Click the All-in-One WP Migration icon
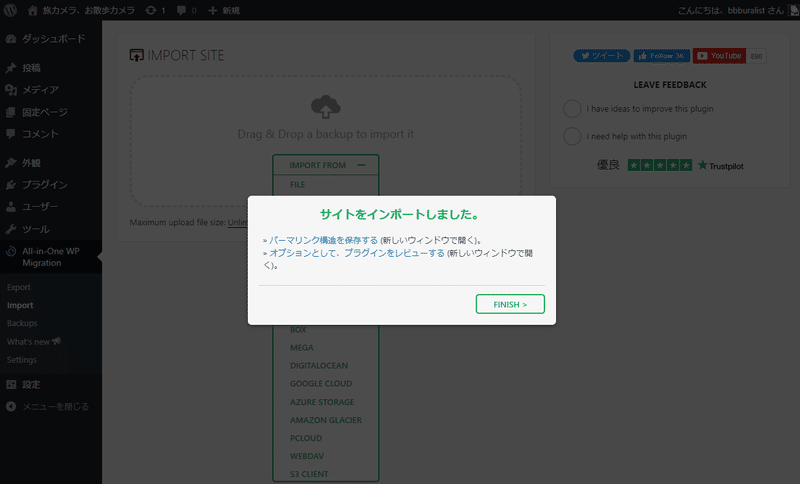The image size is (800, 484). 11,251
